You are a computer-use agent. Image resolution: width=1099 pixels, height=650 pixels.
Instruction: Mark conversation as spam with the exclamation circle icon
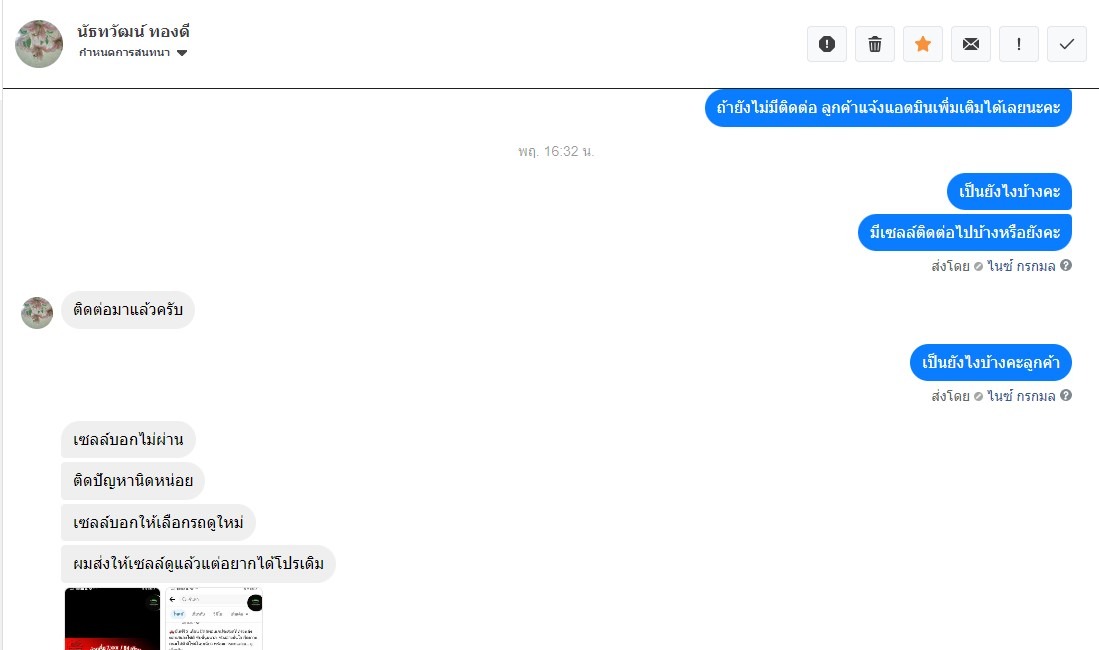click(826, 44)
